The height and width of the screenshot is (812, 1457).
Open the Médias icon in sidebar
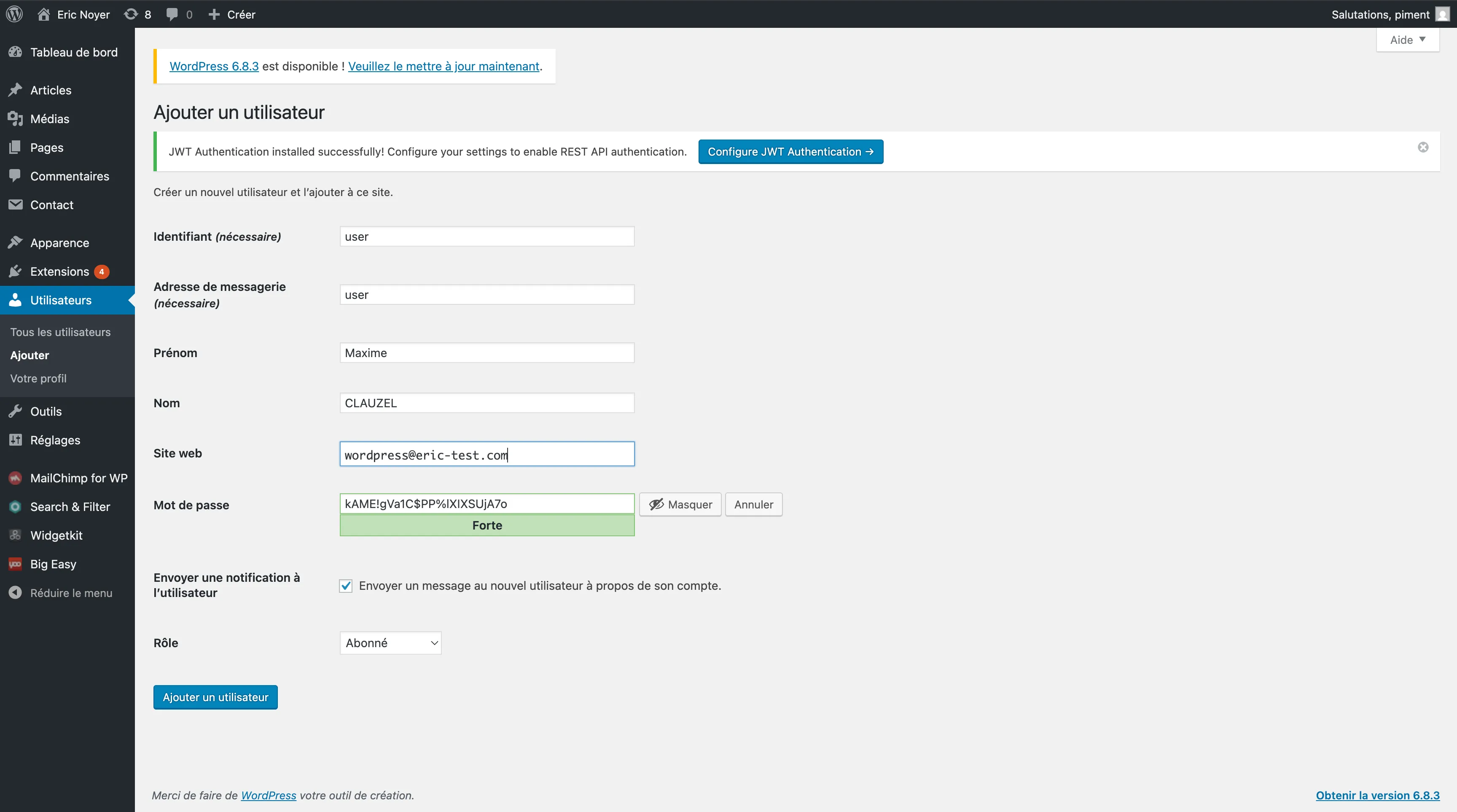pos(15,119)
